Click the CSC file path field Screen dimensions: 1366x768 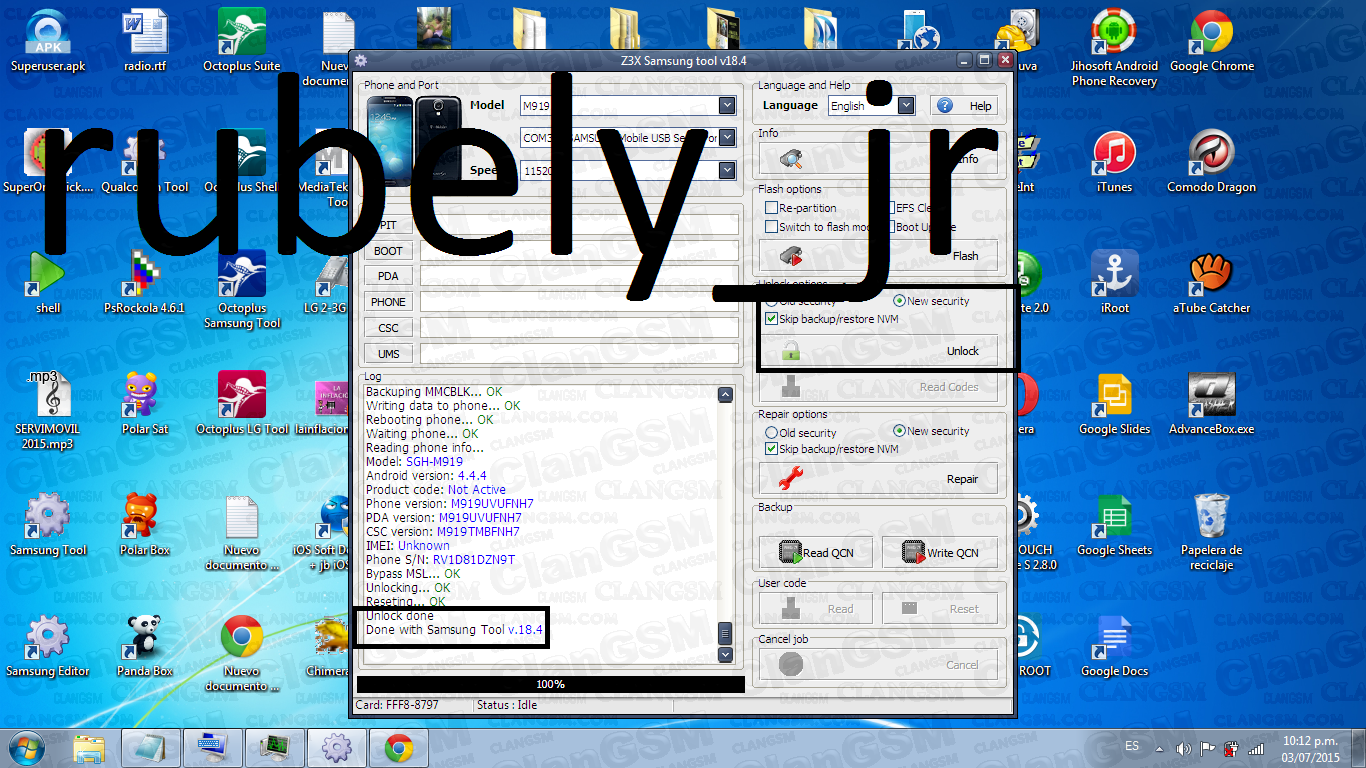pos(579,328)
